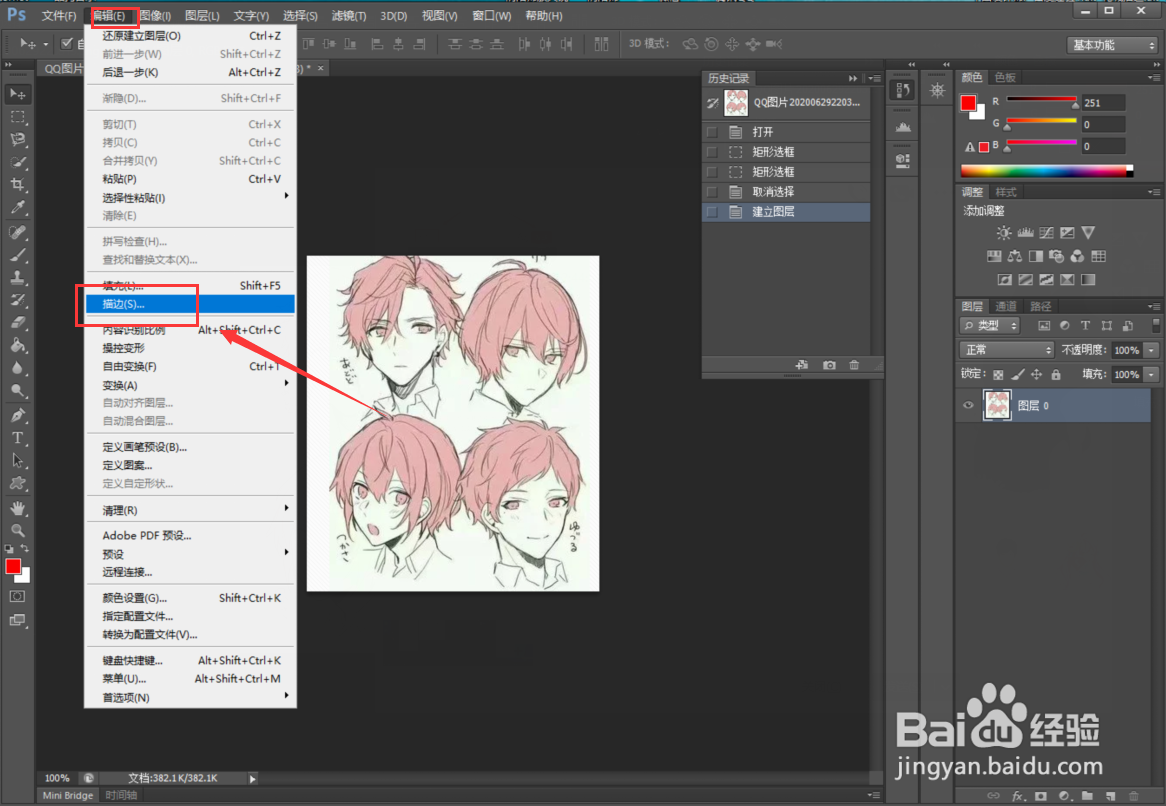Delete current state in History panel

[854, 365]
